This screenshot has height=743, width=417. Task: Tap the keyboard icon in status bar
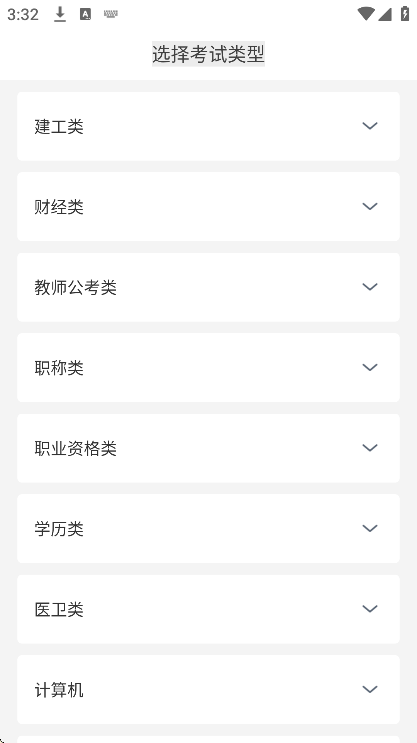pyautogui.click(x=111, y=14)
